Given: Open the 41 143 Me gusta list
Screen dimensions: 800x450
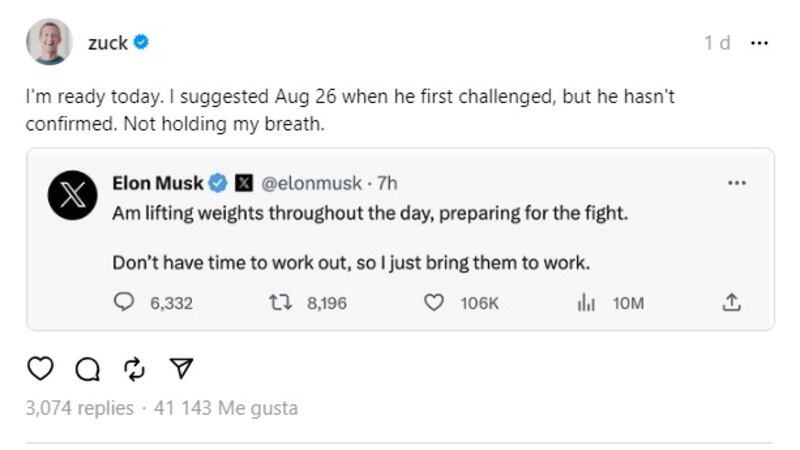Looking at the screenshot, I should coord(224,408).
